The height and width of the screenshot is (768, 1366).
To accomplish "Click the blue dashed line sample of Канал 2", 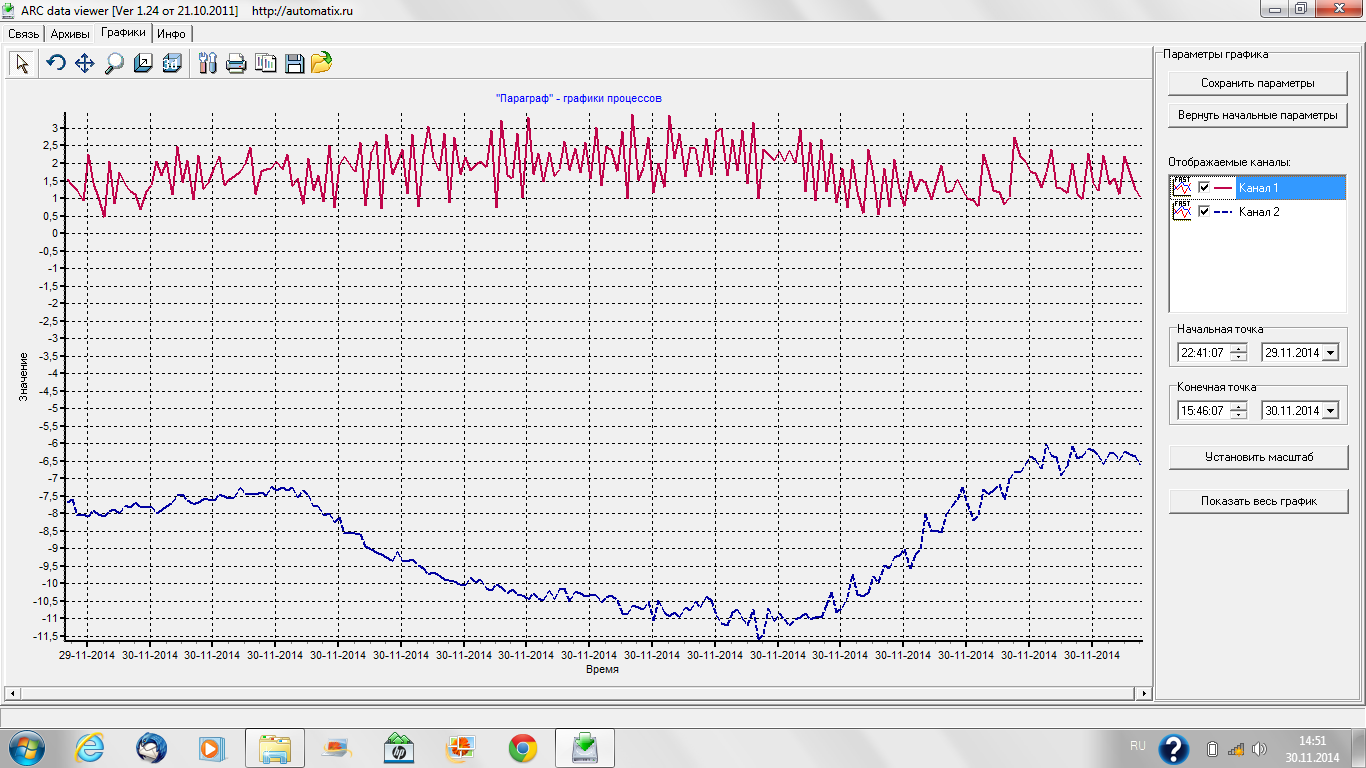I will (1224, 212).
